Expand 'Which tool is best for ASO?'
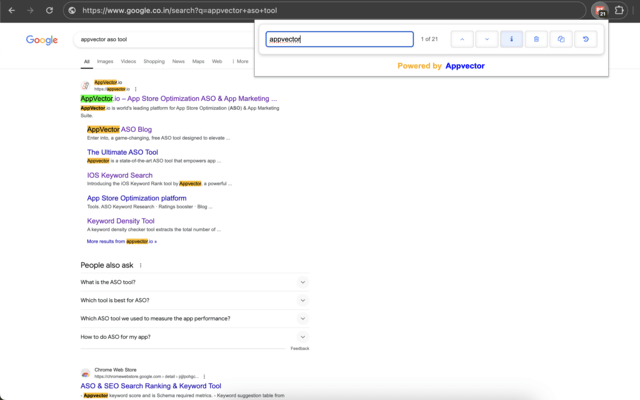The image size is (640, 400). point(195,300)
